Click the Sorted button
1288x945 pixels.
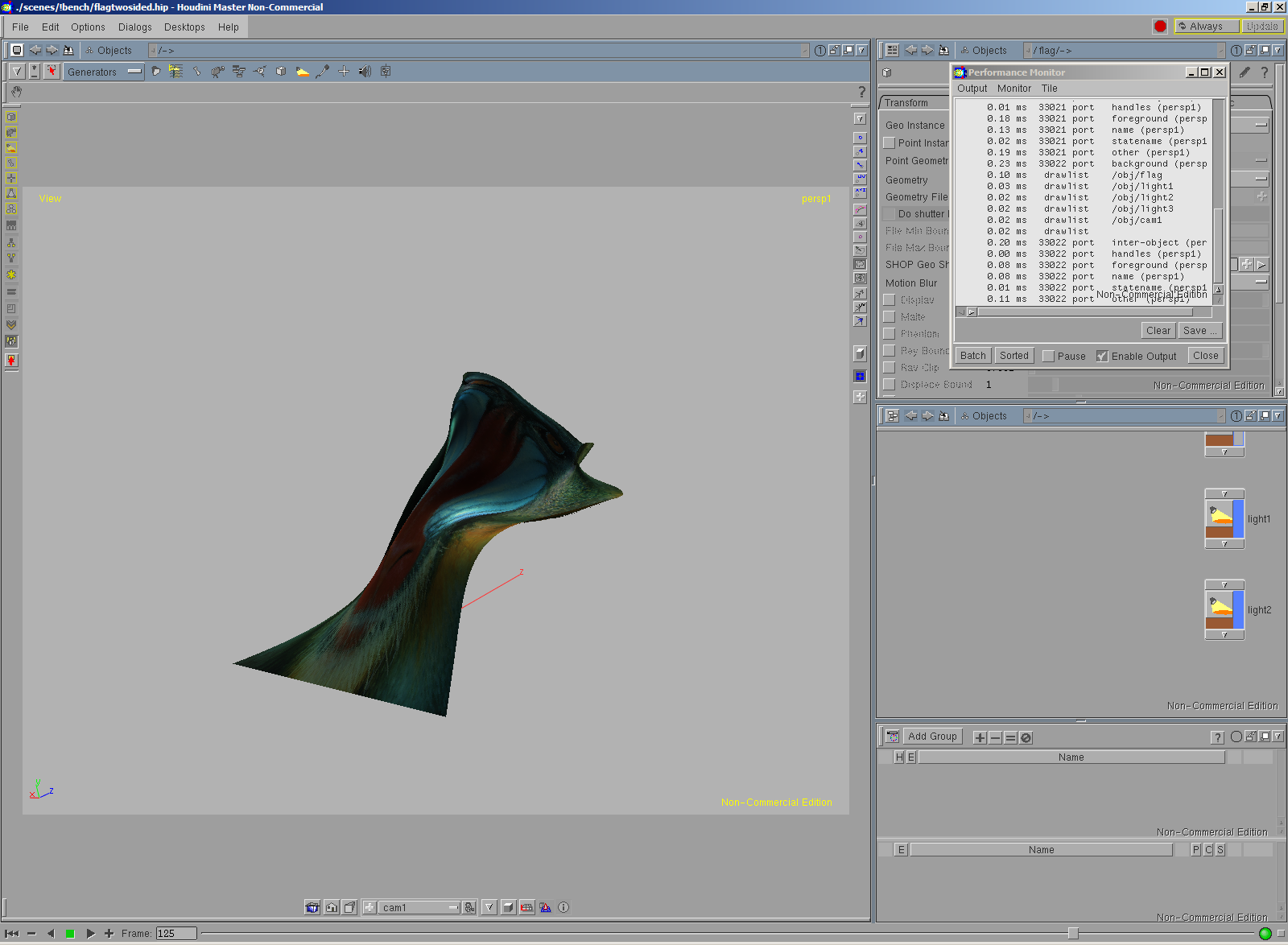[x=1013, y=356]
